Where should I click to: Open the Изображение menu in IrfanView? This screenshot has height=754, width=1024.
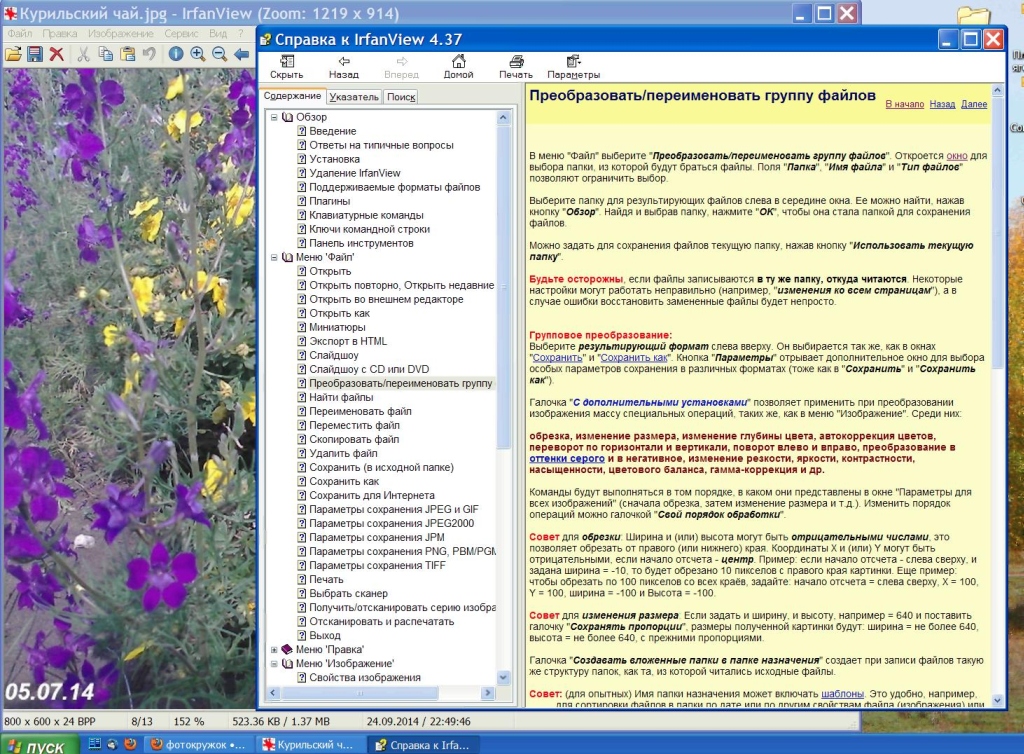121,33
